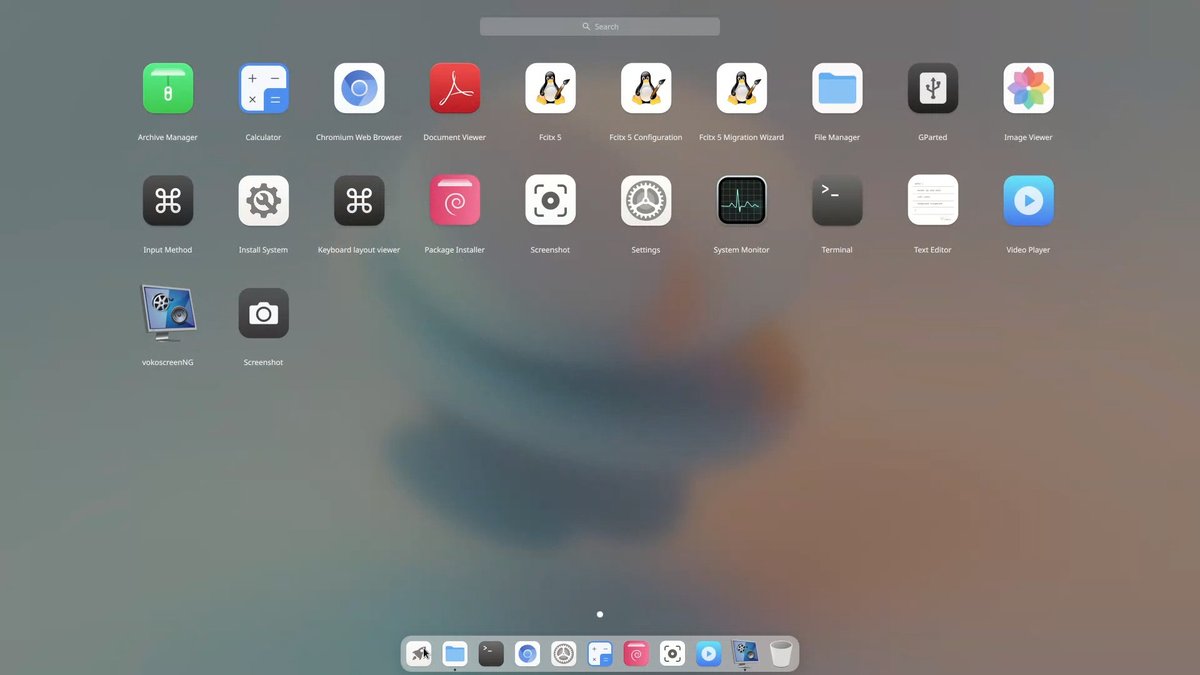Open File Manager from the app grid

pos(837,89)
